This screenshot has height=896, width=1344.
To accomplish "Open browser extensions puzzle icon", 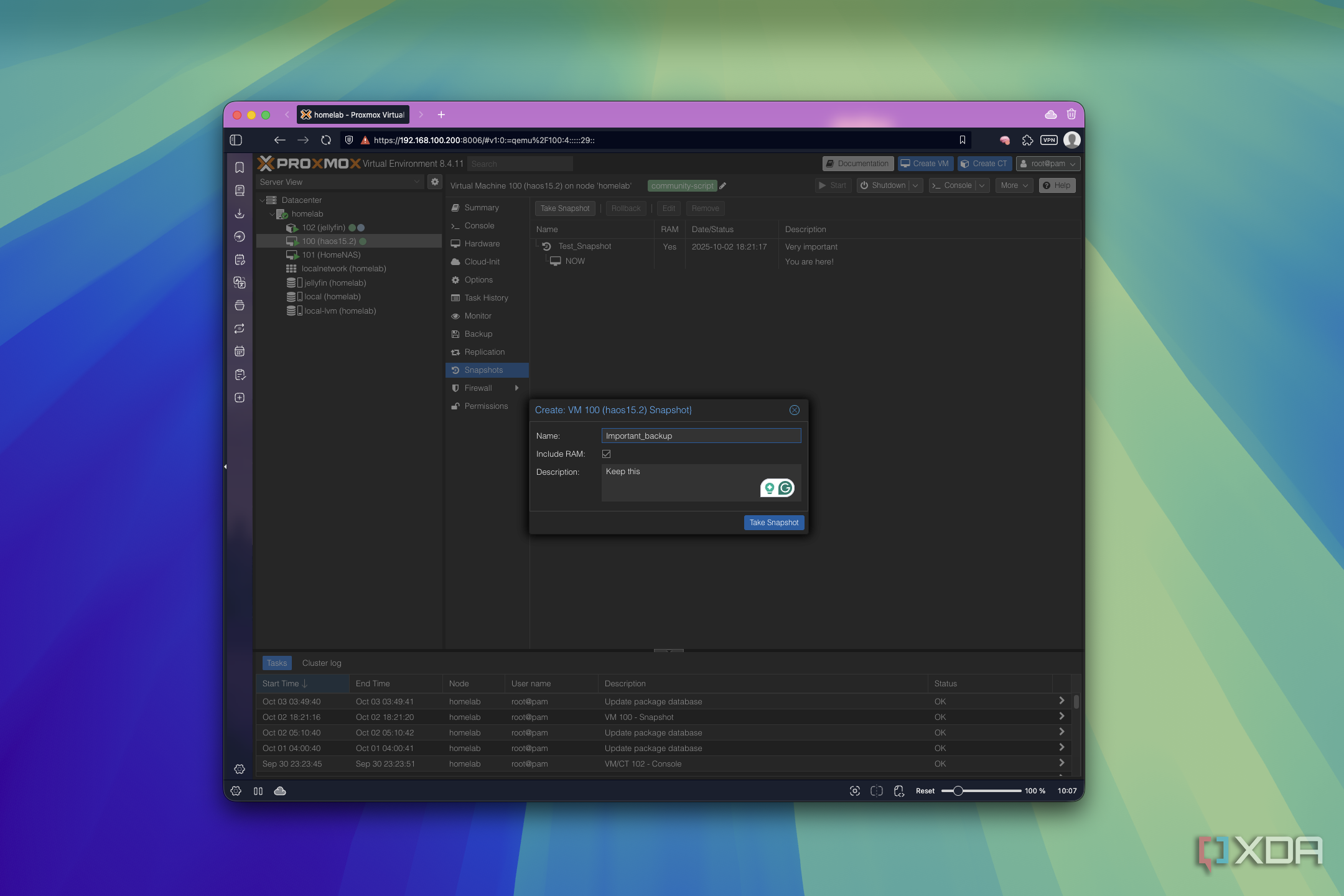I will click(1027, 140).
